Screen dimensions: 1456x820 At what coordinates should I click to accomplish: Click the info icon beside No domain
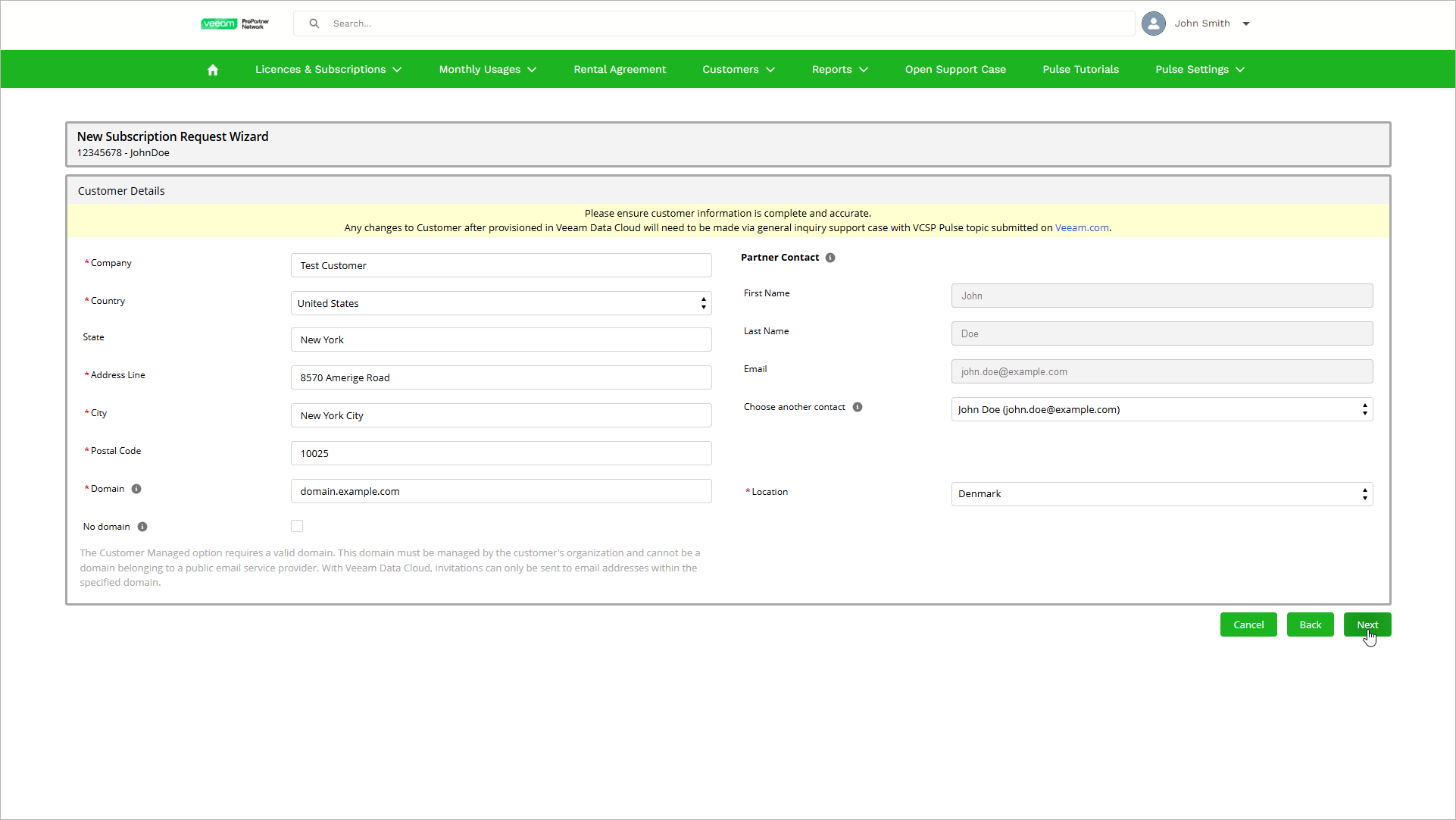point(142,527)
